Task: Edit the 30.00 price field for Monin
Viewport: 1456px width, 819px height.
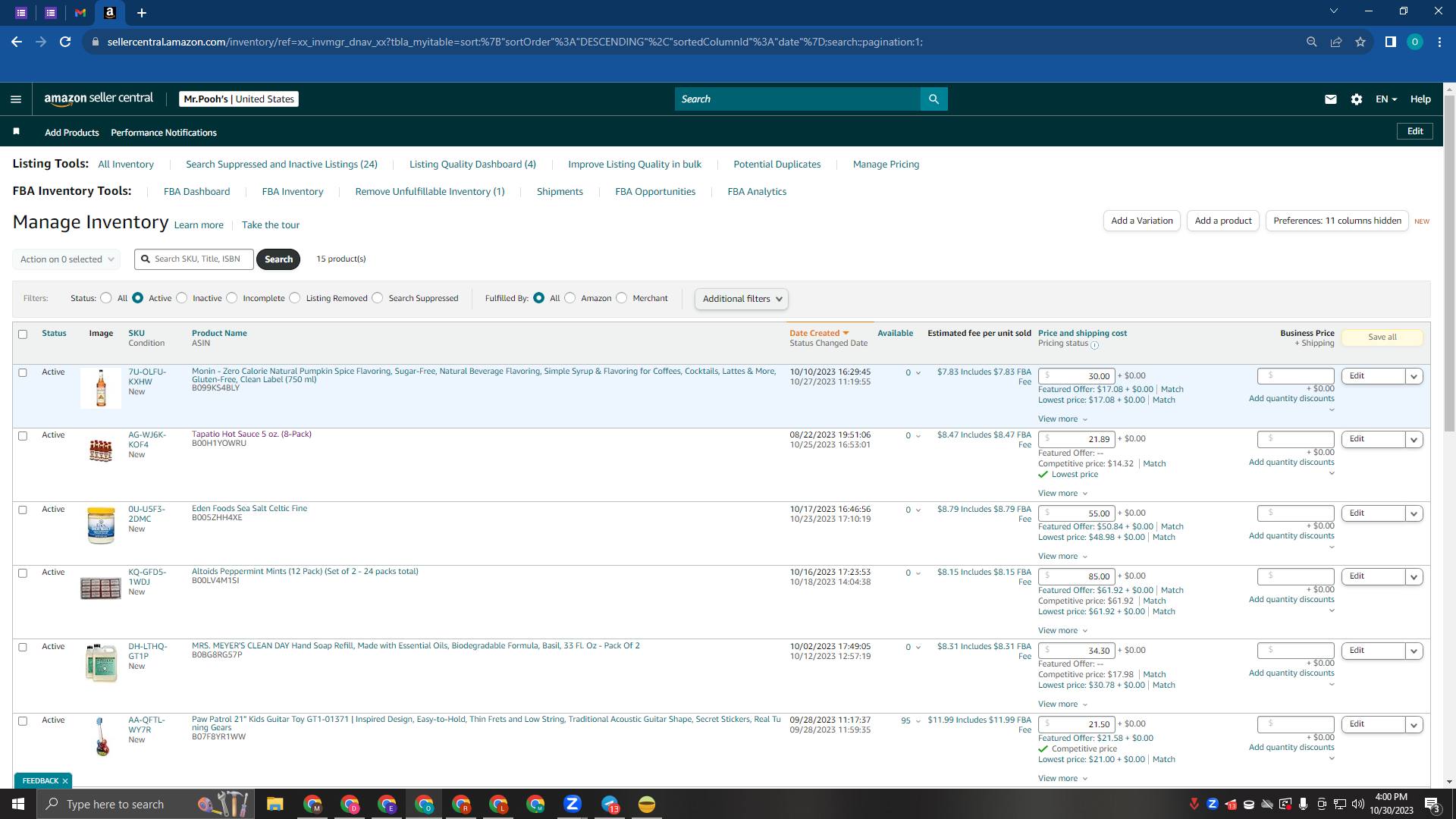Action: click(1076, 376)
